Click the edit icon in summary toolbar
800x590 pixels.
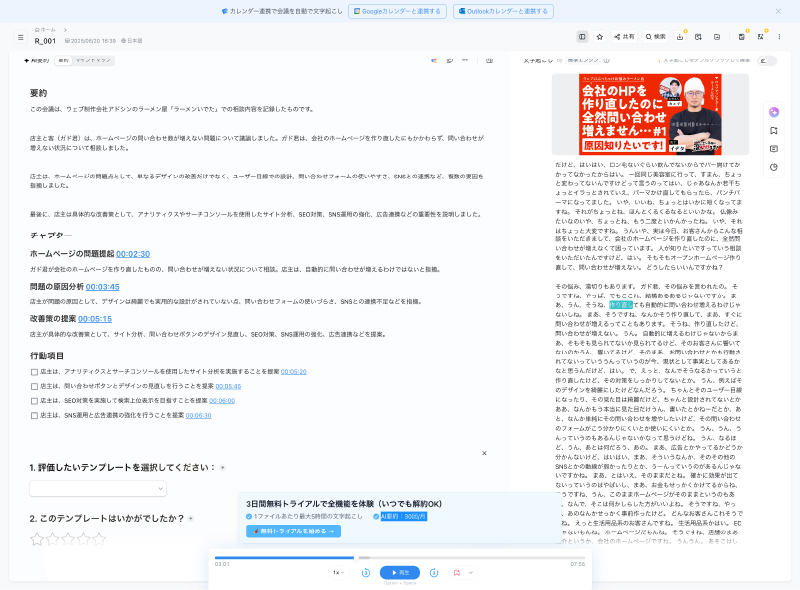pyautogui.click(x=449, y=60)
